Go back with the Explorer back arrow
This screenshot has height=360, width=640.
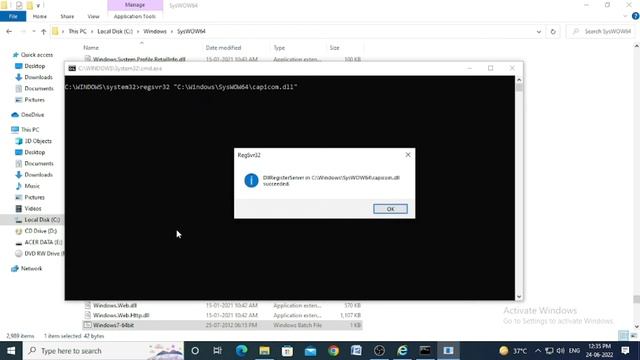pyautogui.click(x=9, y=31)
